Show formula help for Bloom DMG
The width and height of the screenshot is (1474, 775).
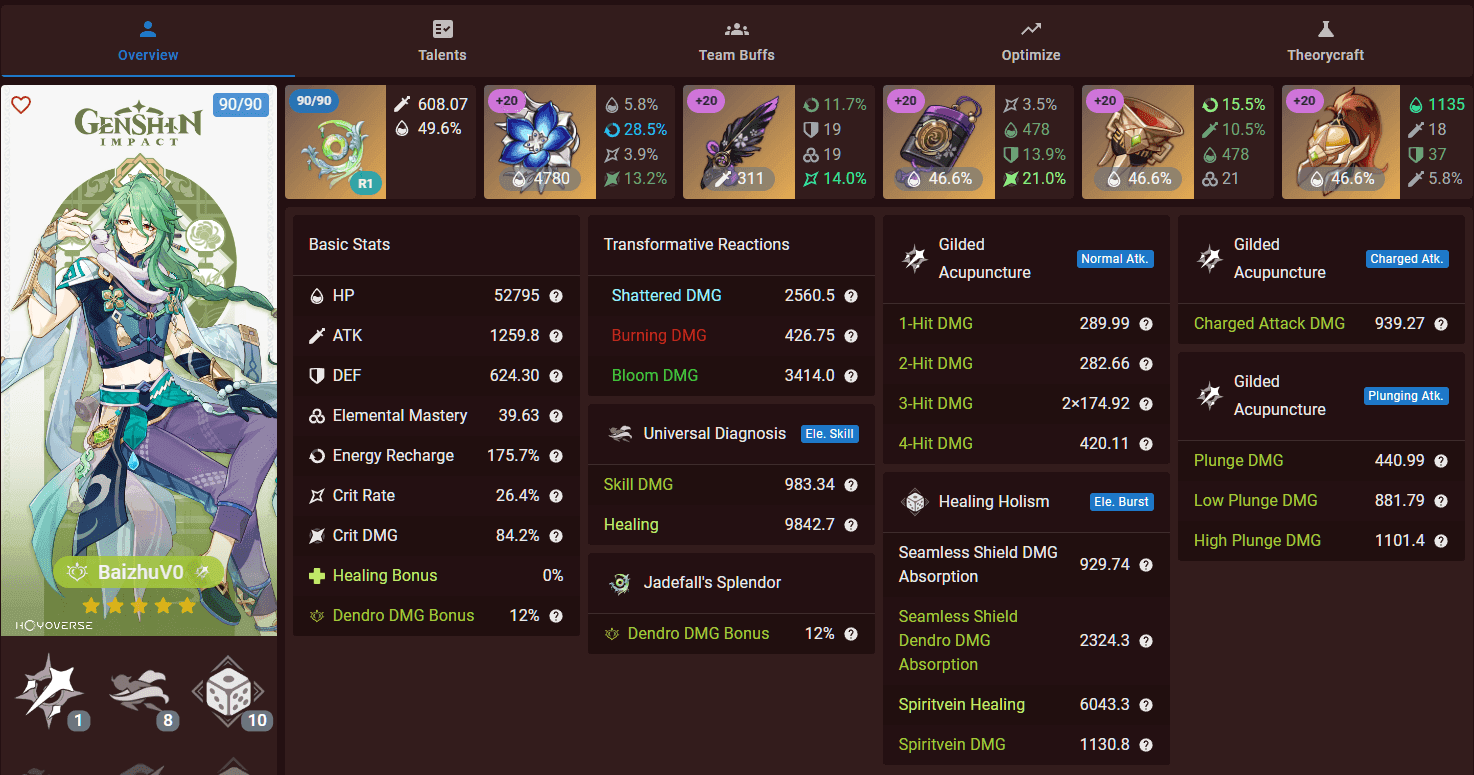point(851,376)
